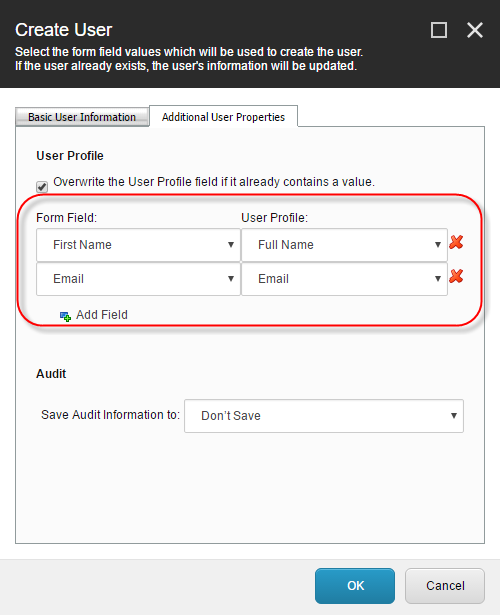Expand the Email form field dropdown
The height and width of the screenshot is (615, 500).
click(138, 279)
